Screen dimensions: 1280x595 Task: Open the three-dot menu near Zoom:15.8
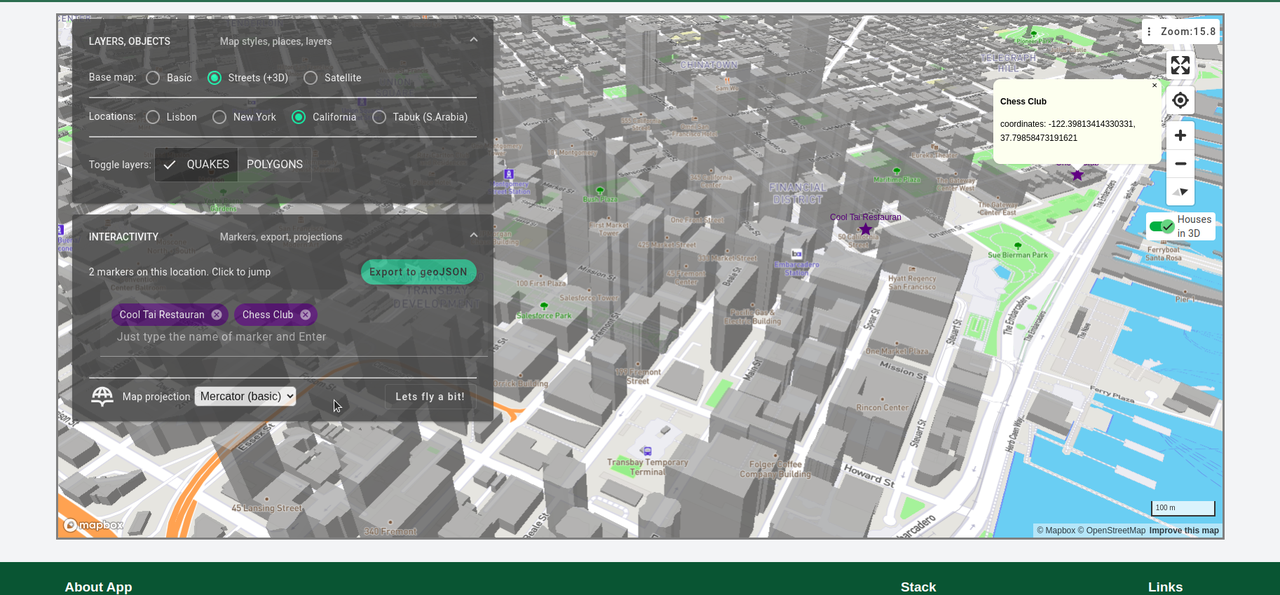pyautogui.click(x=1148, y=31)
